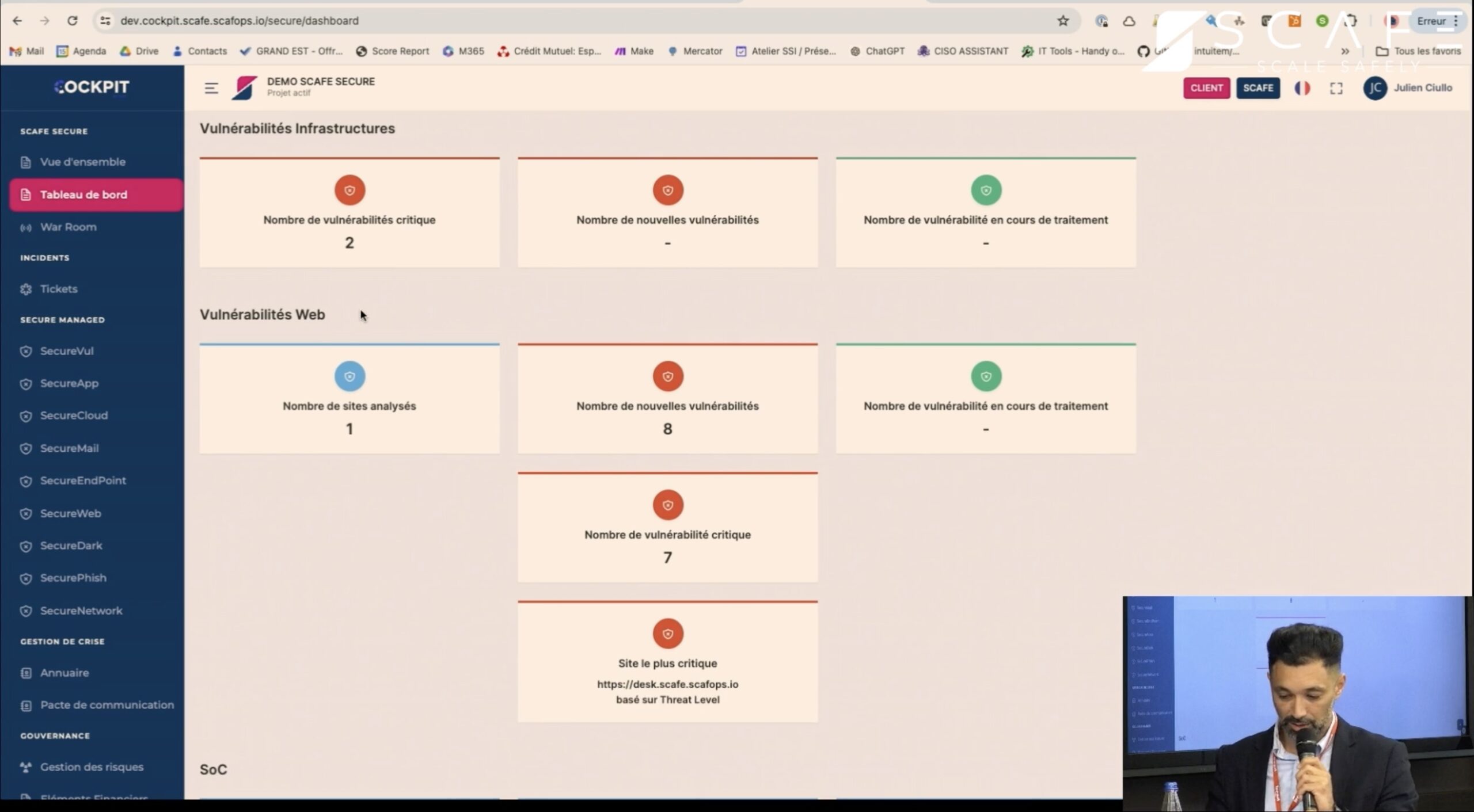Screen dimensions: 1474x812
Task: Open the SecureWeb panel
Action: [x=71, y=513]
